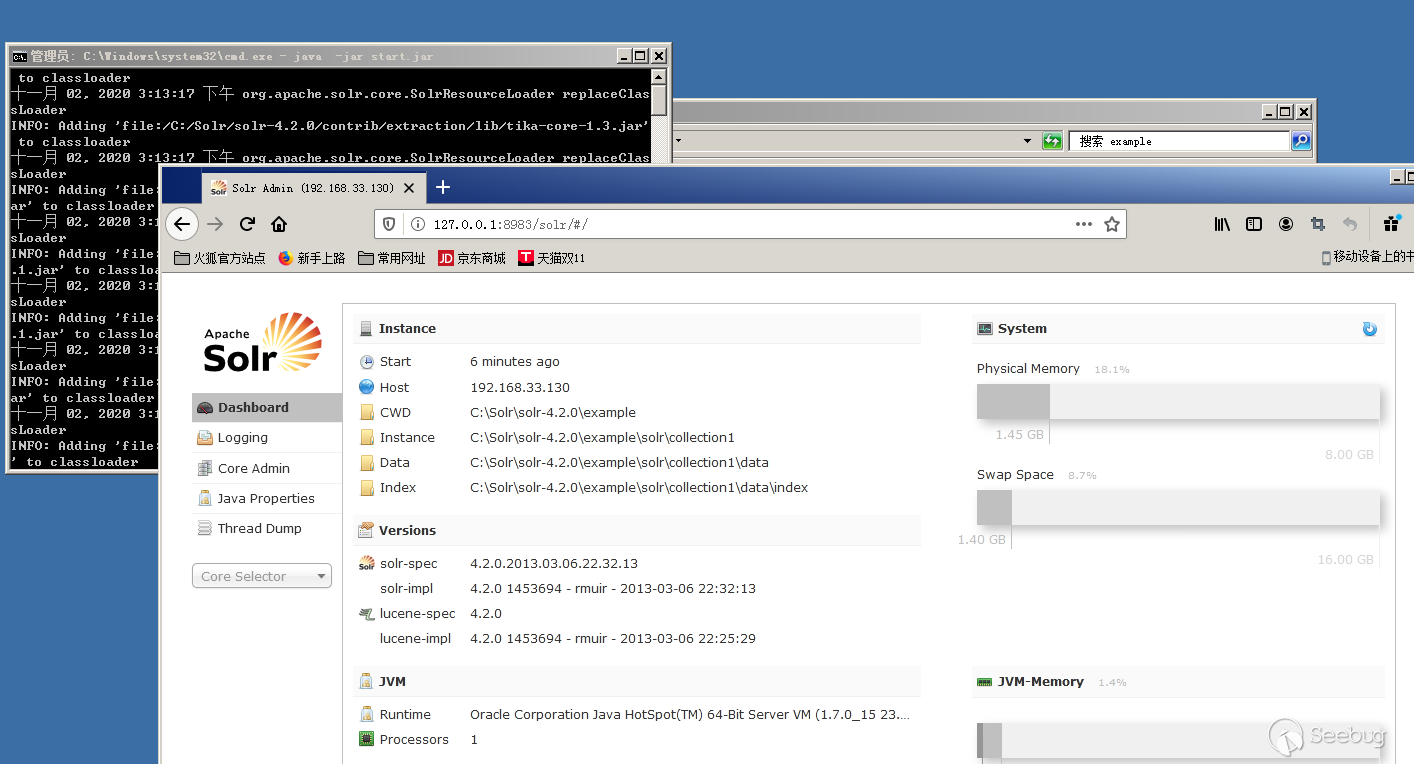
Task: Open a new browser tab
Action: (443, 187)
